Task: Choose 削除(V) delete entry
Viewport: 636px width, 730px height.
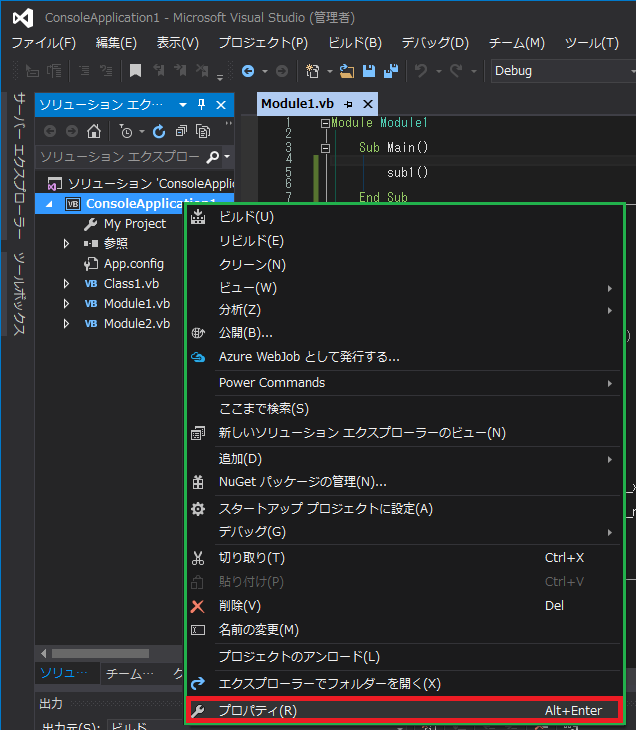Action: coord(405,606)
